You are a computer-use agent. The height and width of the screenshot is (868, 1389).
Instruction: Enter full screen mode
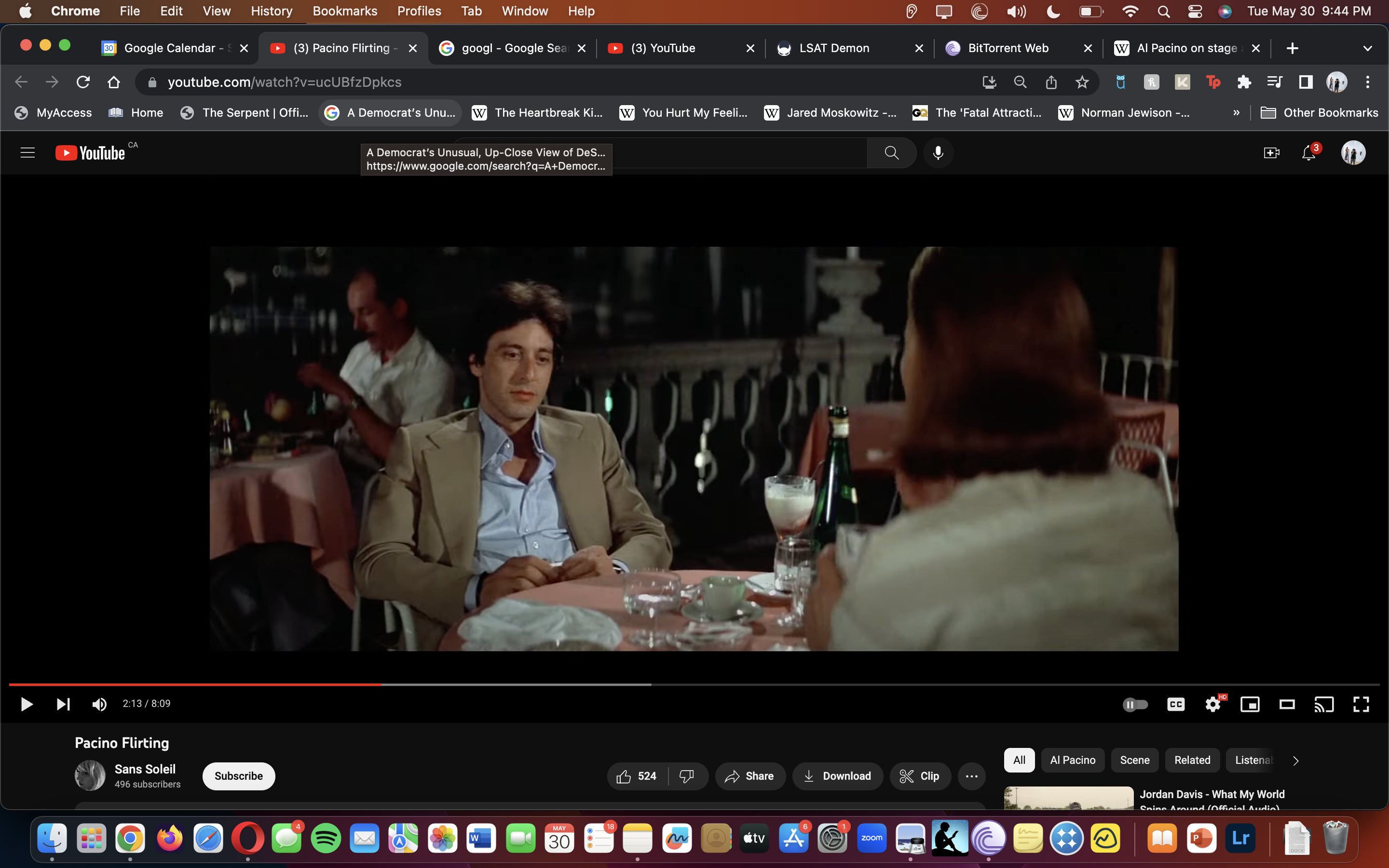point(1361,704)
